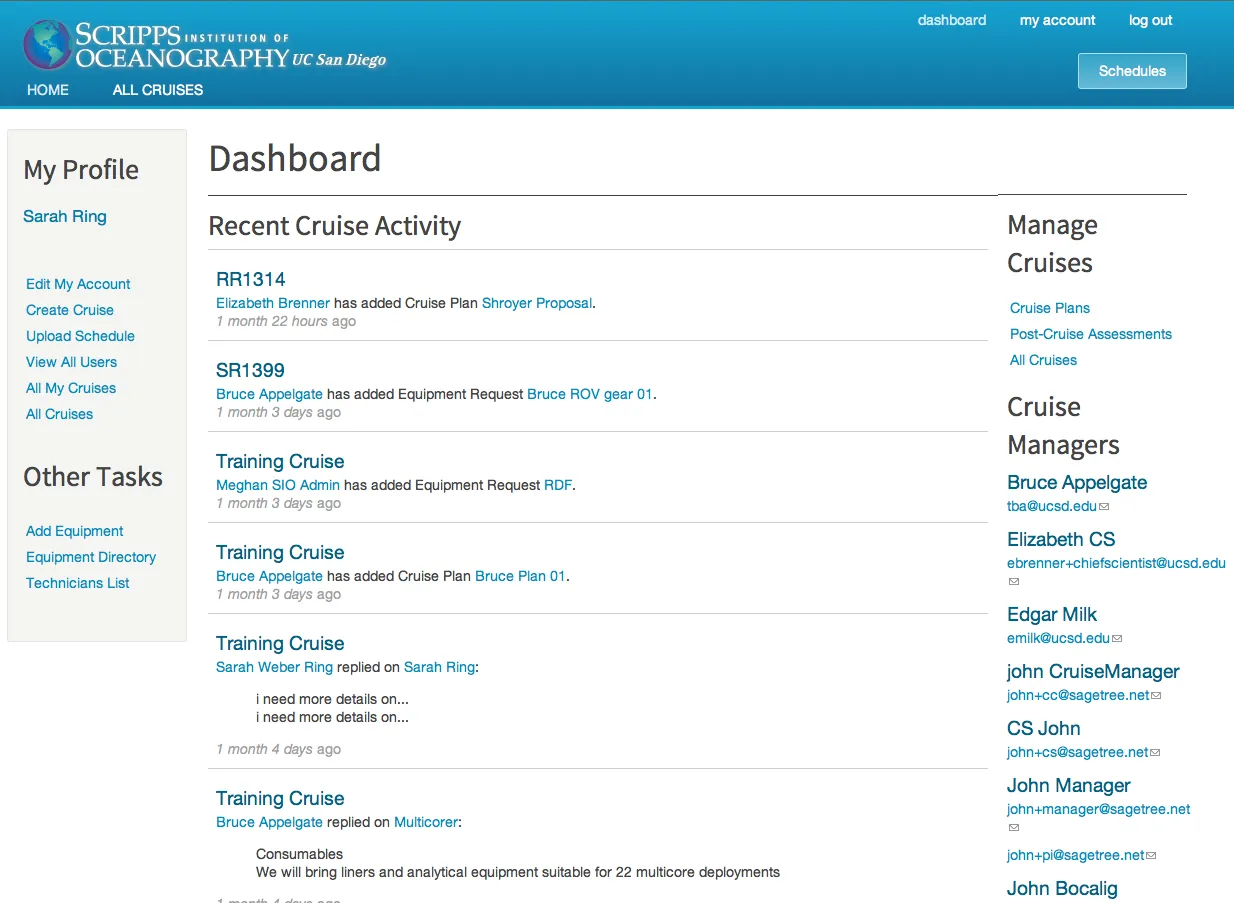Open the Bruce ROV gear 01 request
Screen dimensions: 1234x903
click(x=590, y=394)
